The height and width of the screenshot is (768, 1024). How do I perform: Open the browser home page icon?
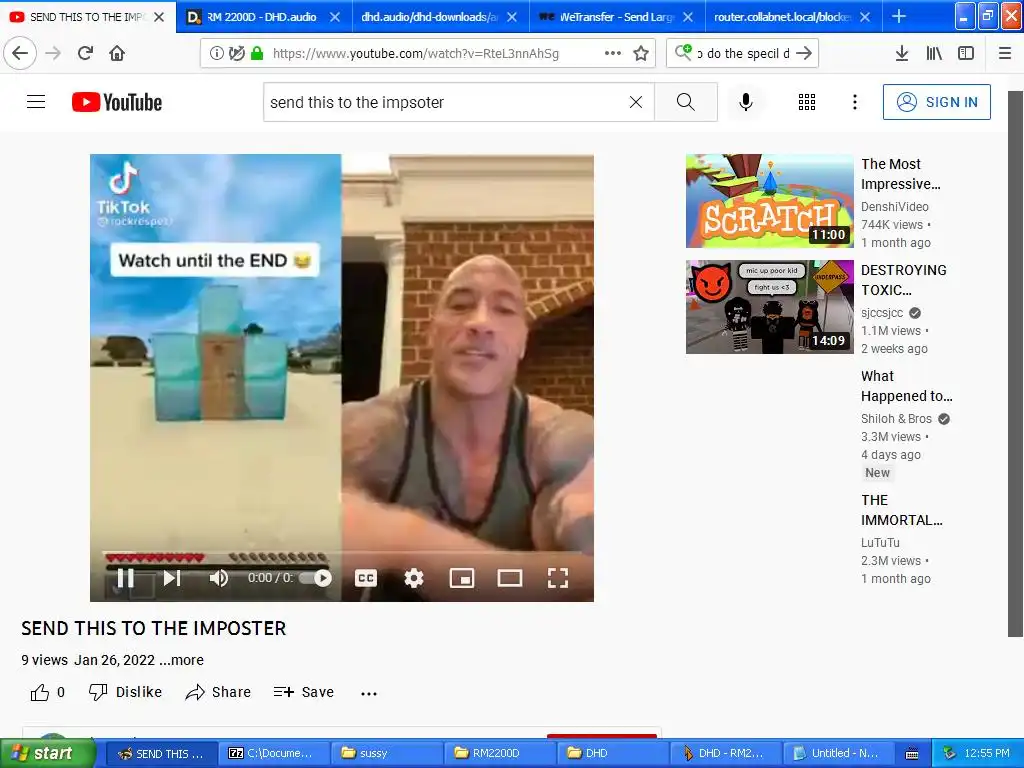[117, 53]
